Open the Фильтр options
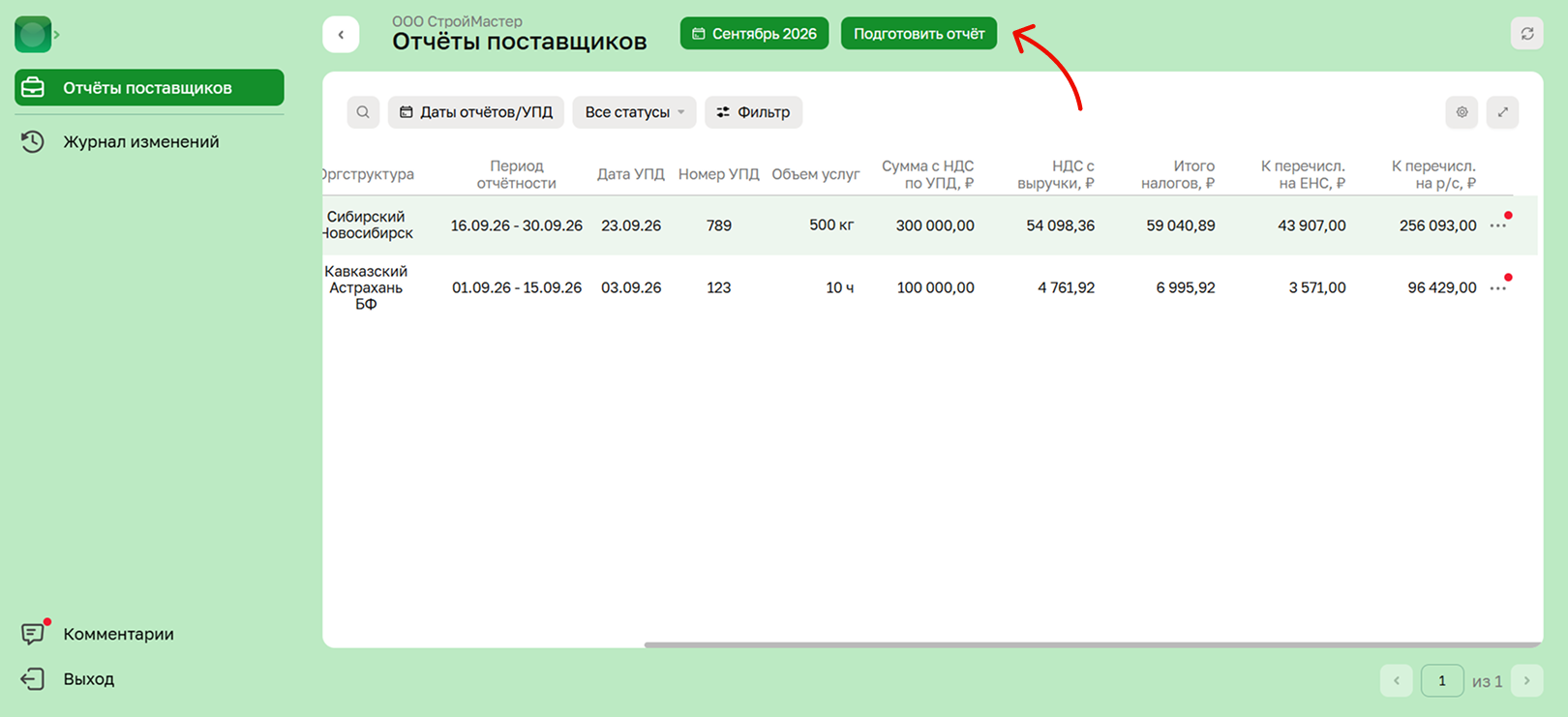1568x717 pixels. pos(753,112)
